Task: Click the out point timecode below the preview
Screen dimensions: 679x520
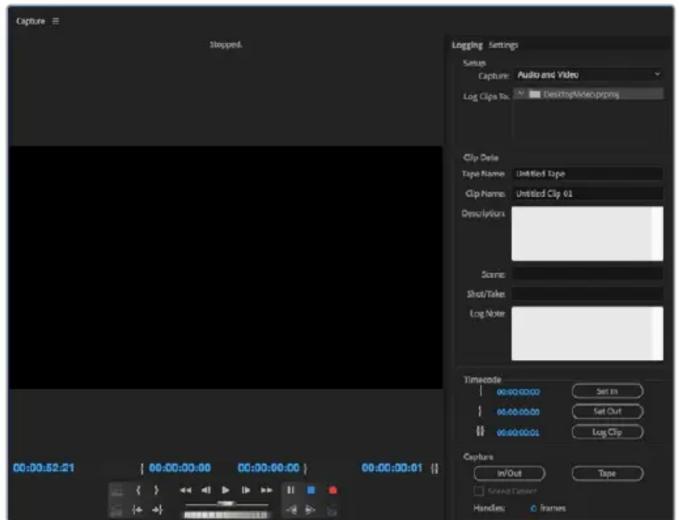Action: (x=268, y=468)
